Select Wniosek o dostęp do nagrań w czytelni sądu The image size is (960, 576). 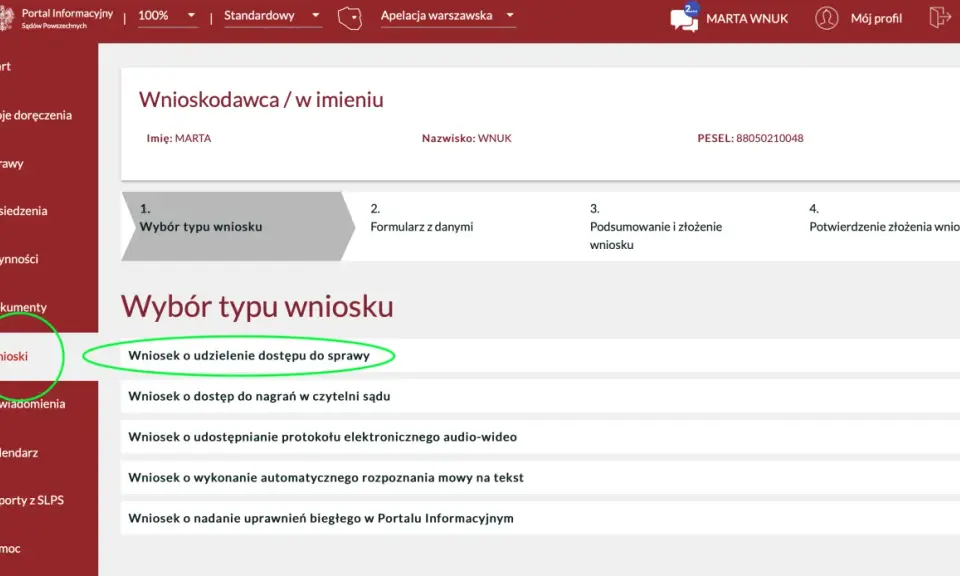[540, 396]
